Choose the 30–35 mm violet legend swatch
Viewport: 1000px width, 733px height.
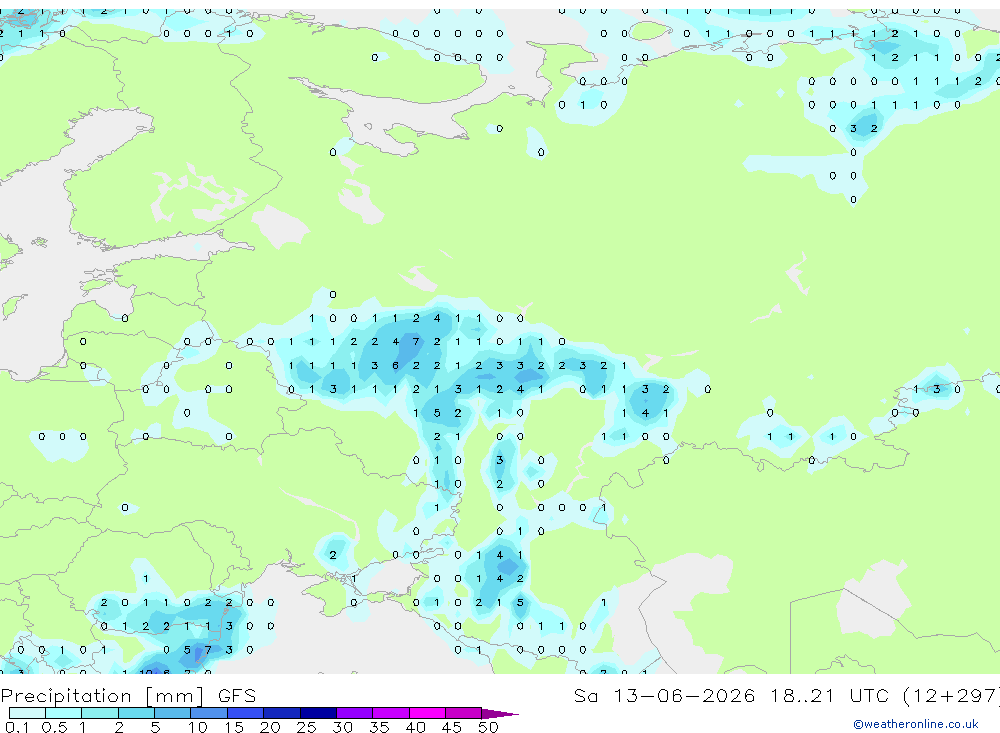point(355,713)
